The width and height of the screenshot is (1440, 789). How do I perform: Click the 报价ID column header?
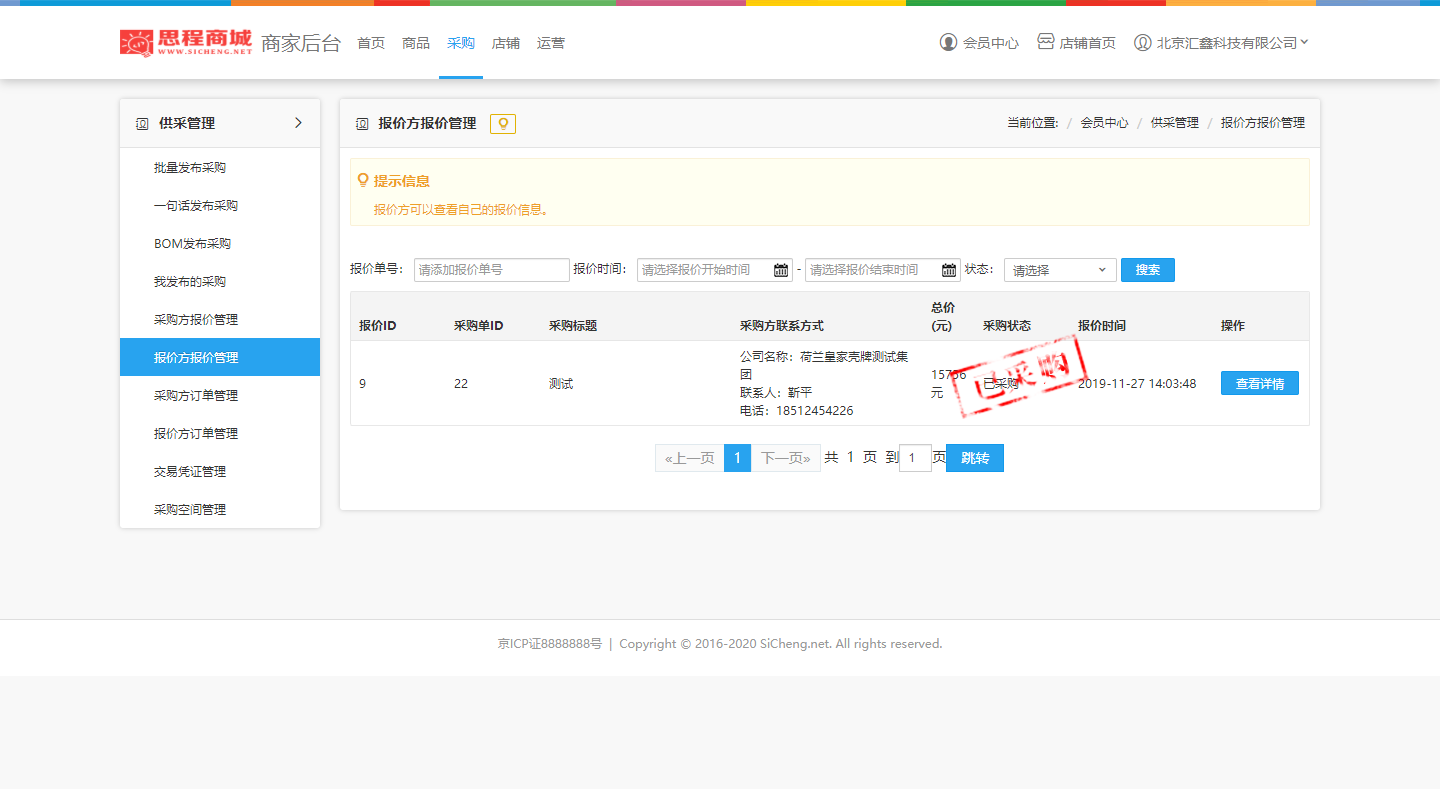click(378, 326)
